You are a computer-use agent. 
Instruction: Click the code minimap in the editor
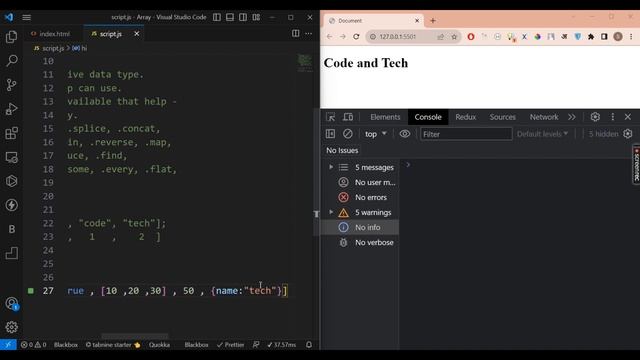point(304,63)
